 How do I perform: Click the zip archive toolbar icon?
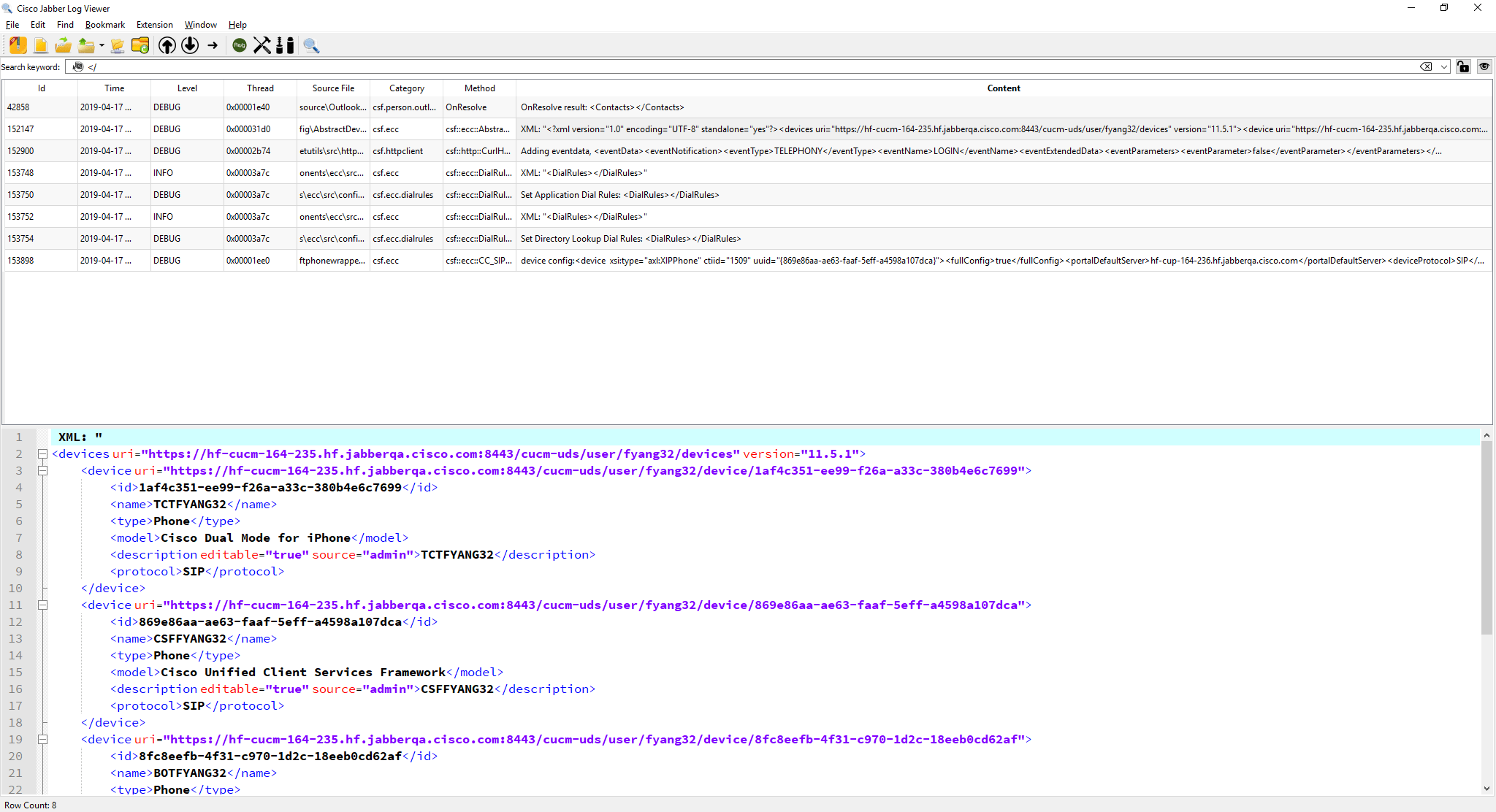[18, 45]
